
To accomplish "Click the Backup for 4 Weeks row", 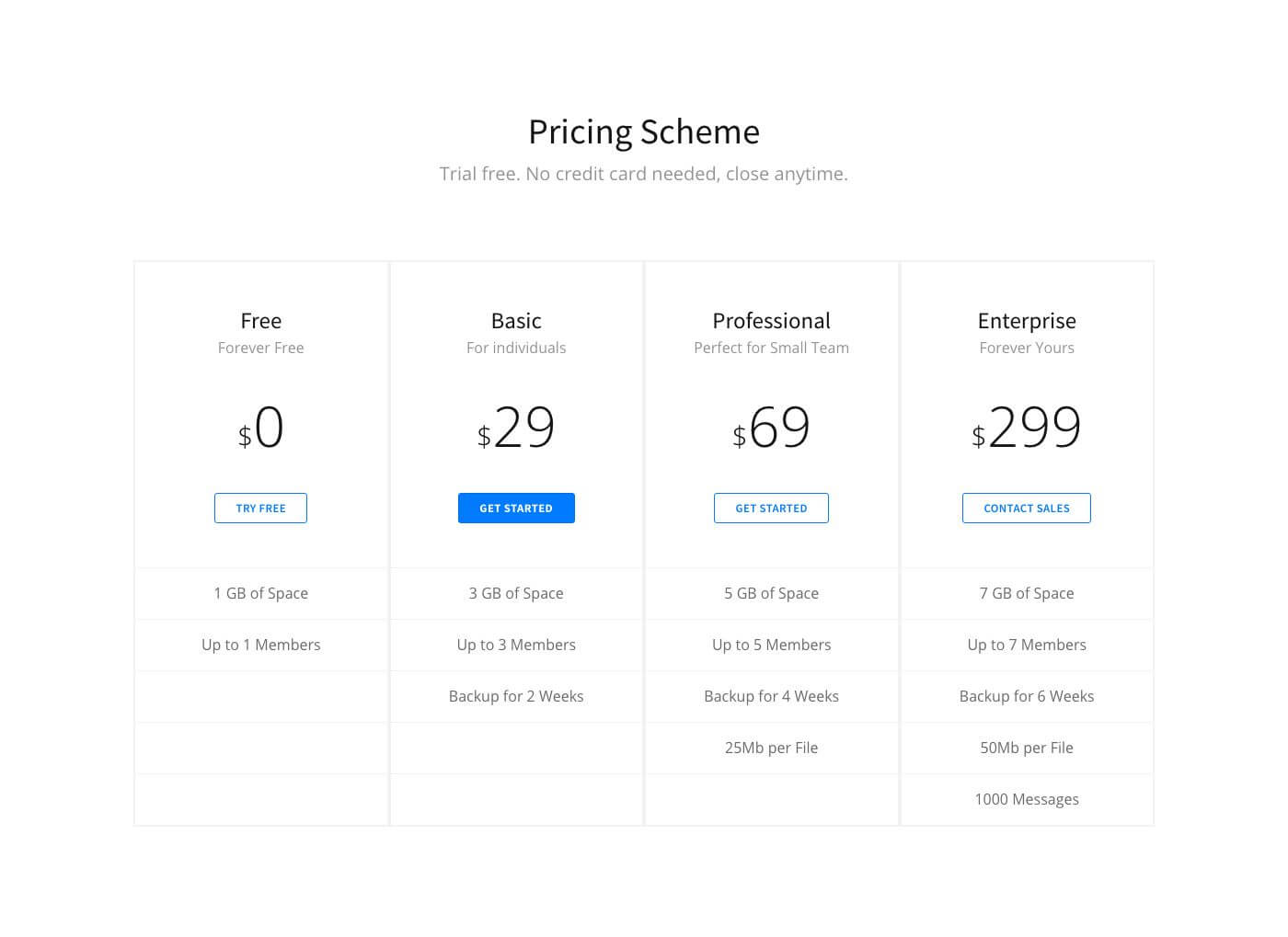I will click(x=771, y=696).
